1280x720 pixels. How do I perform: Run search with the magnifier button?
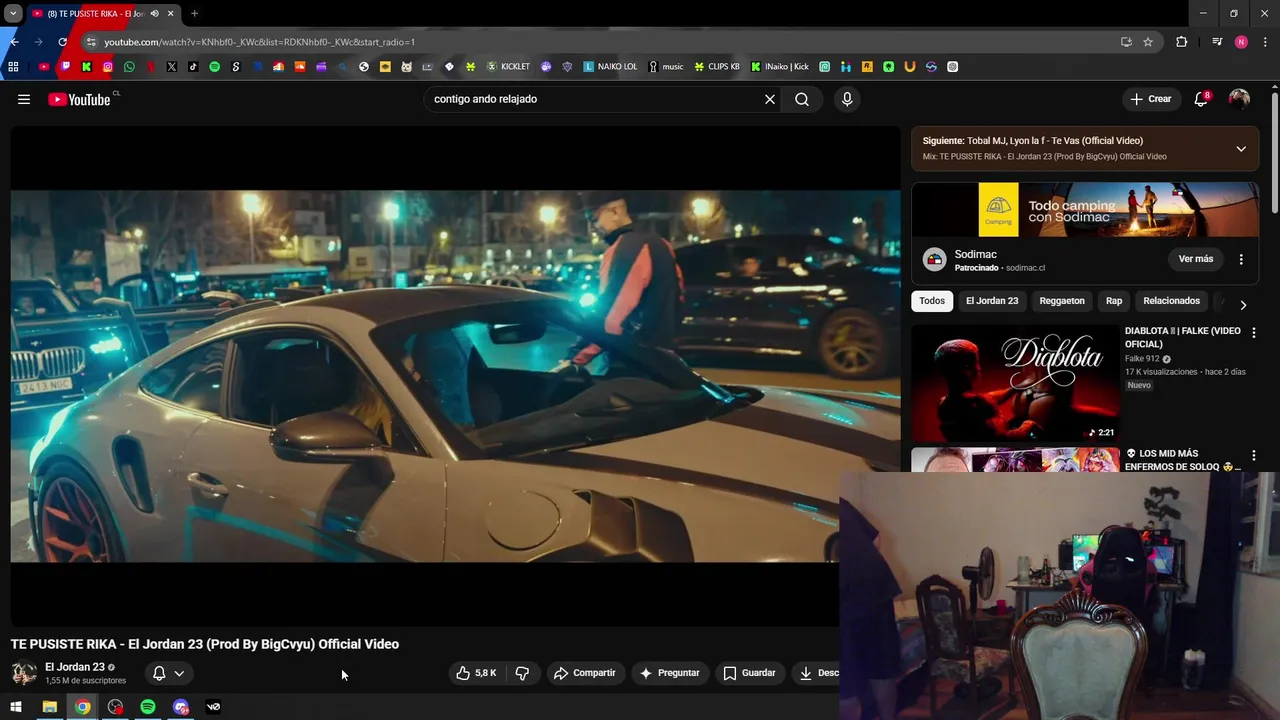pos(802,99)
